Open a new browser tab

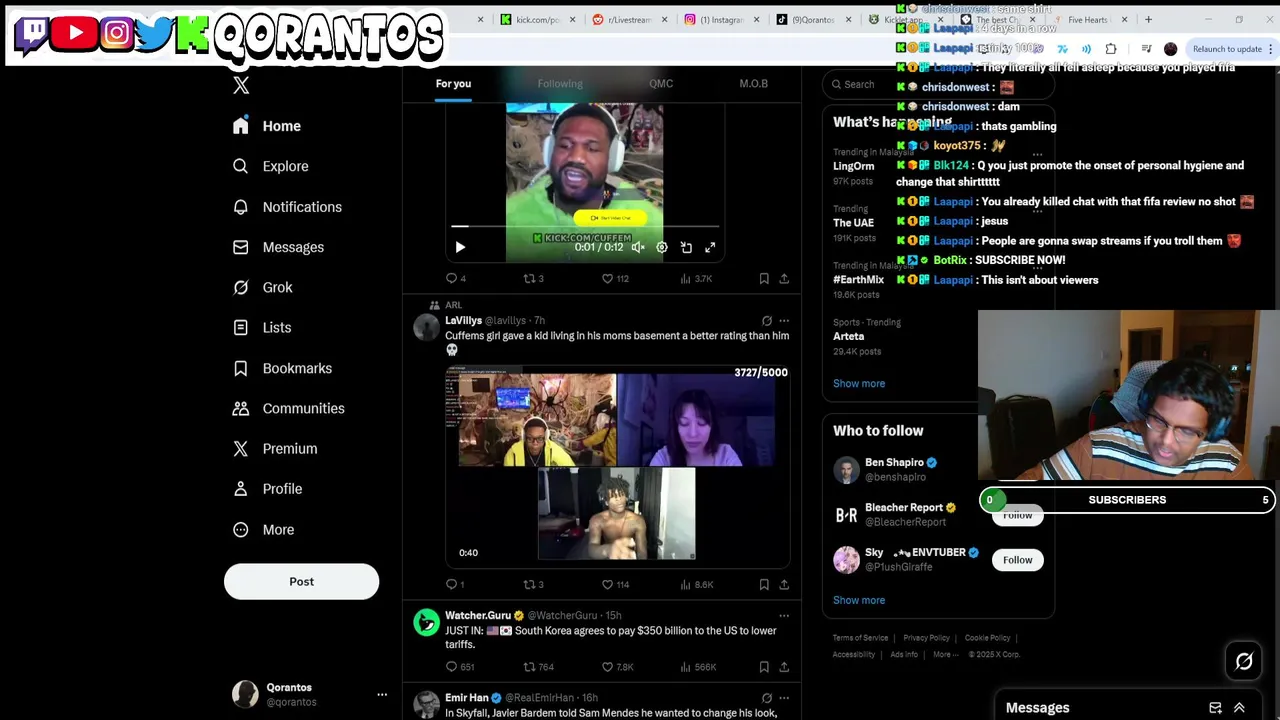point(1148,19)
